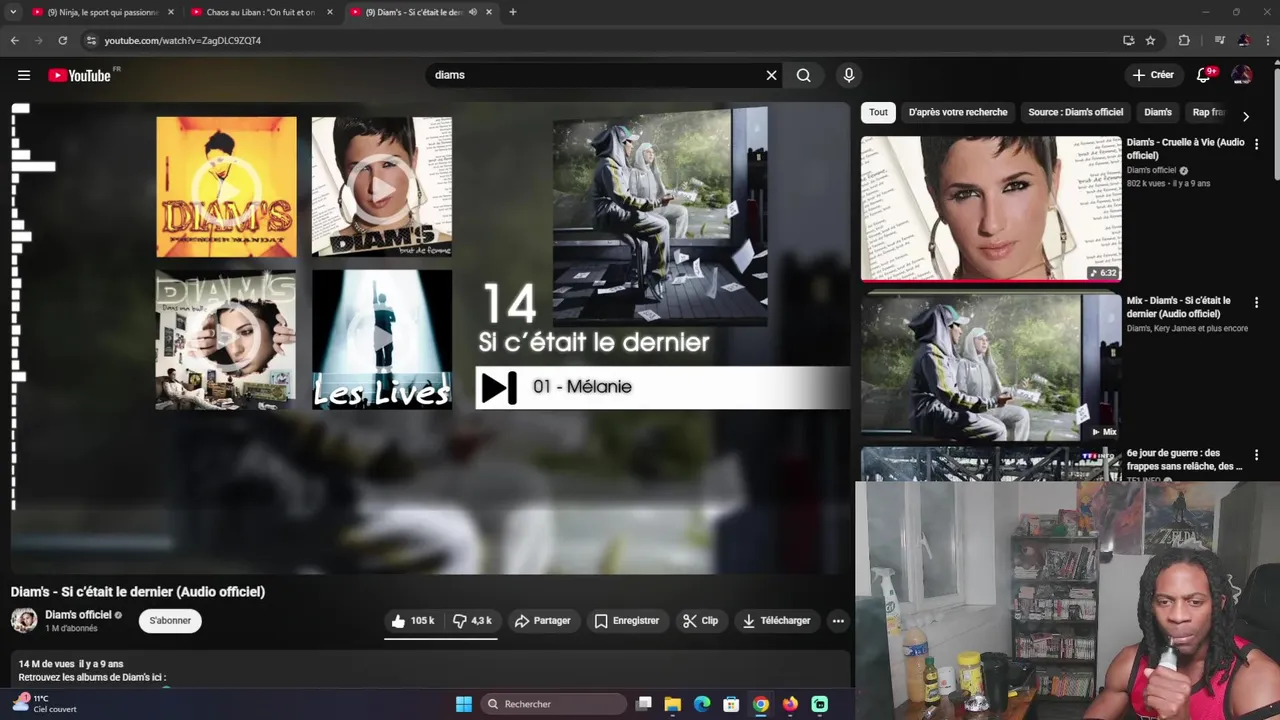Show more filter chips with the right chevron
Screen dimensions: 1280x720
[1245, 116]
